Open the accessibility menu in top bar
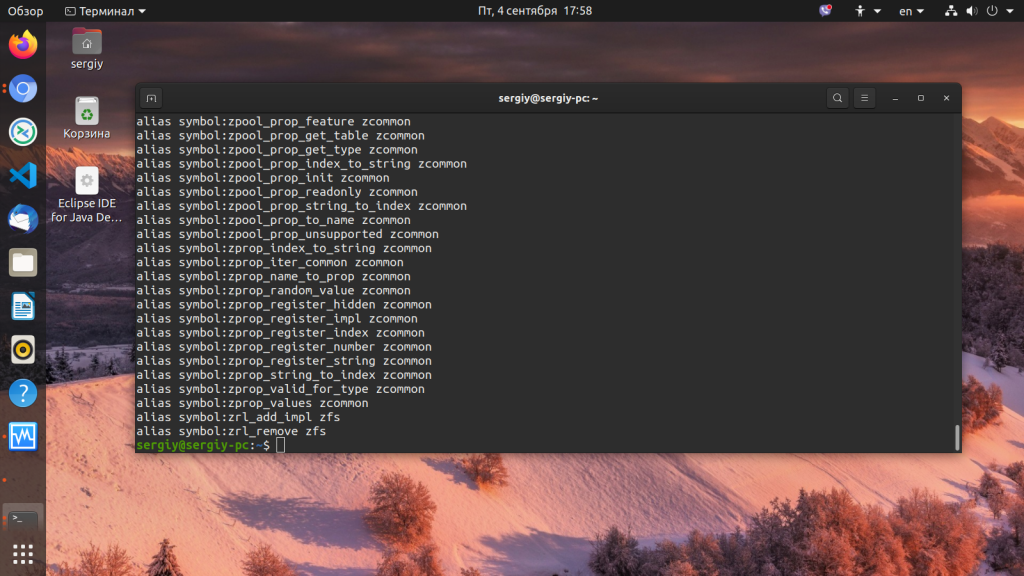Image resolution: width=1024 pixels, height=576 pixels. [x=864, y=11]
